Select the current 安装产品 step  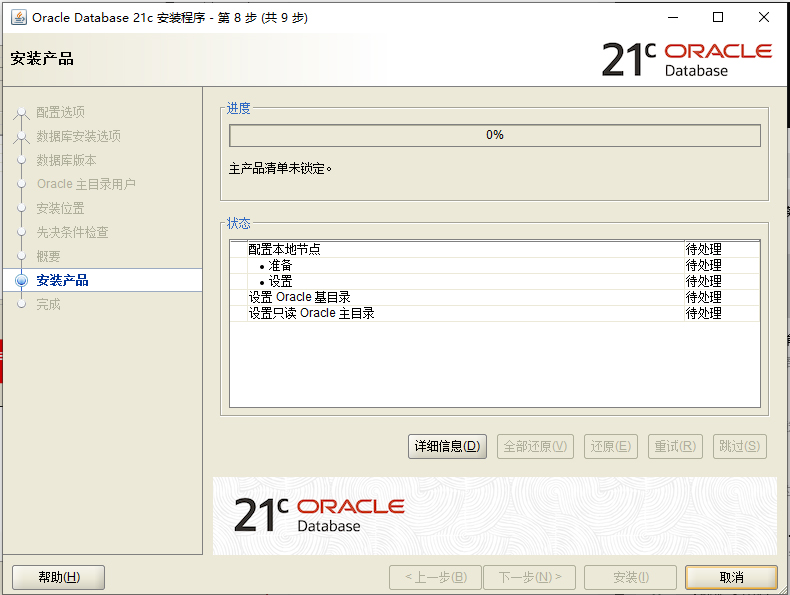click(102, 280)
